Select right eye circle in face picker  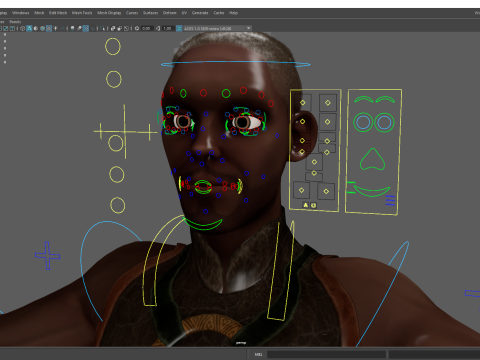384,123
